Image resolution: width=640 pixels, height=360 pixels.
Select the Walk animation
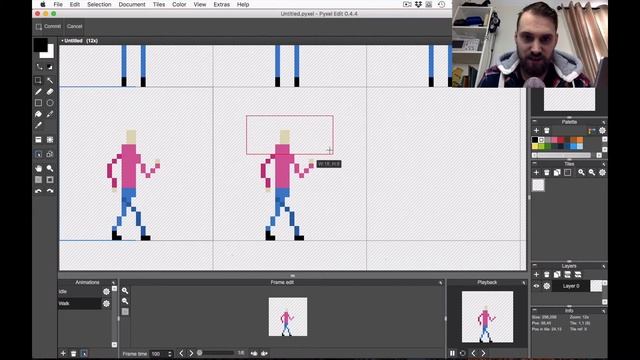[x=80, y=304]
